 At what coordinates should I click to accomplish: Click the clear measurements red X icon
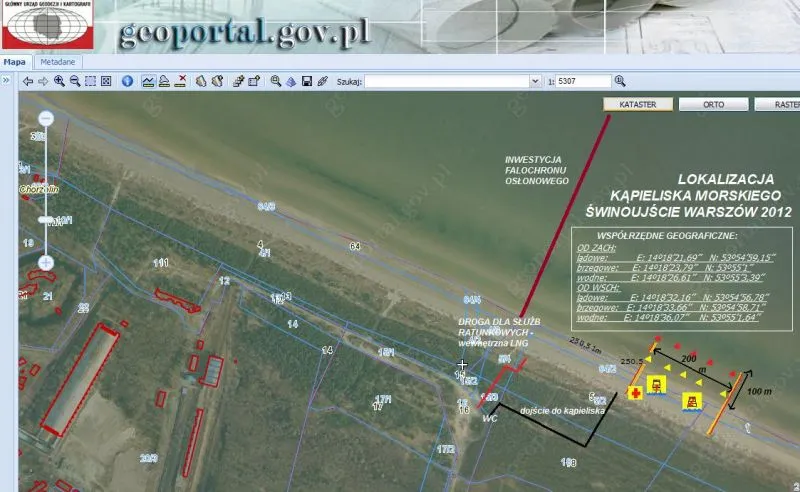click(x=181, y=81)
